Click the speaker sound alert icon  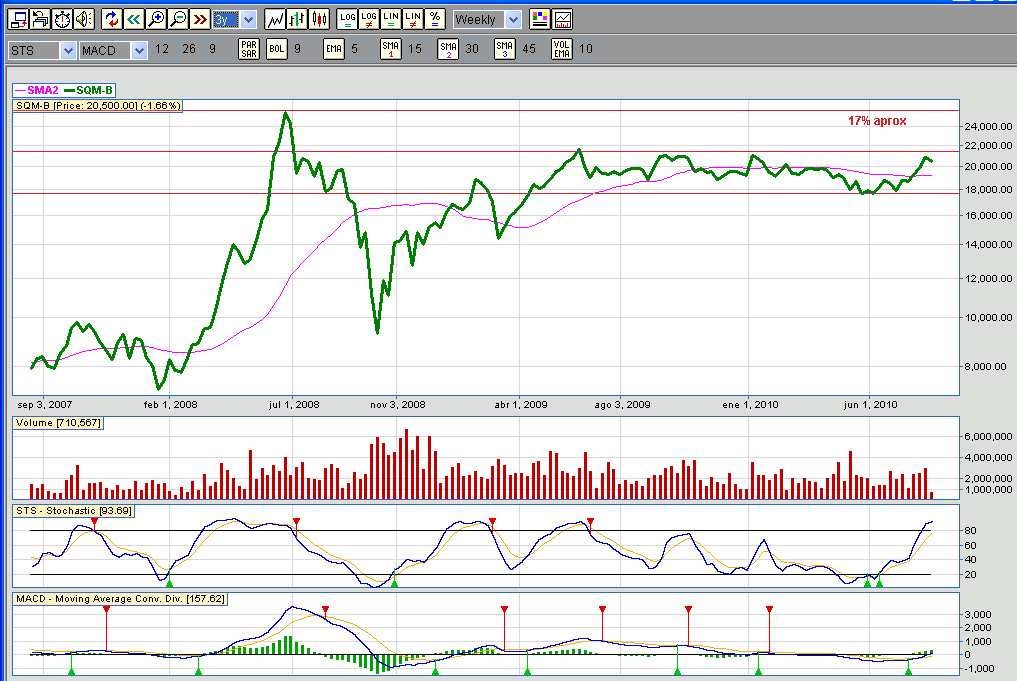84,19
